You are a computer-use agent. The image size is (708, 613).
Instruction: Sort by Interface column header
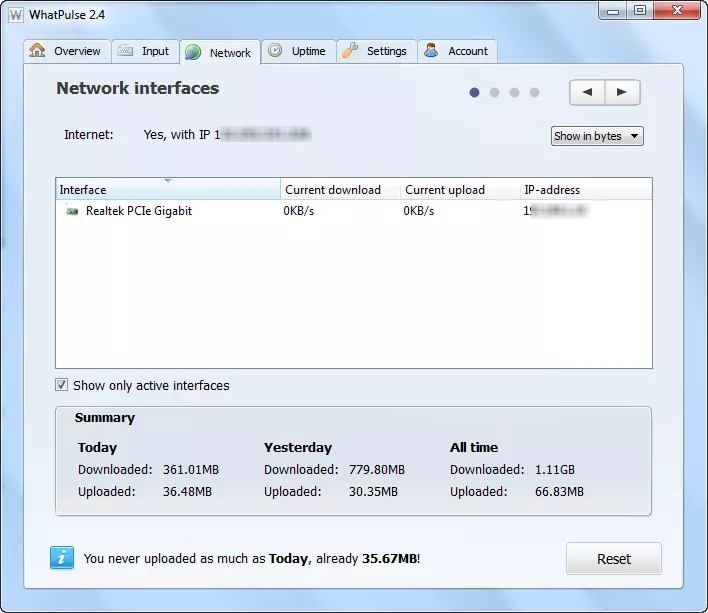click(168, 189)
